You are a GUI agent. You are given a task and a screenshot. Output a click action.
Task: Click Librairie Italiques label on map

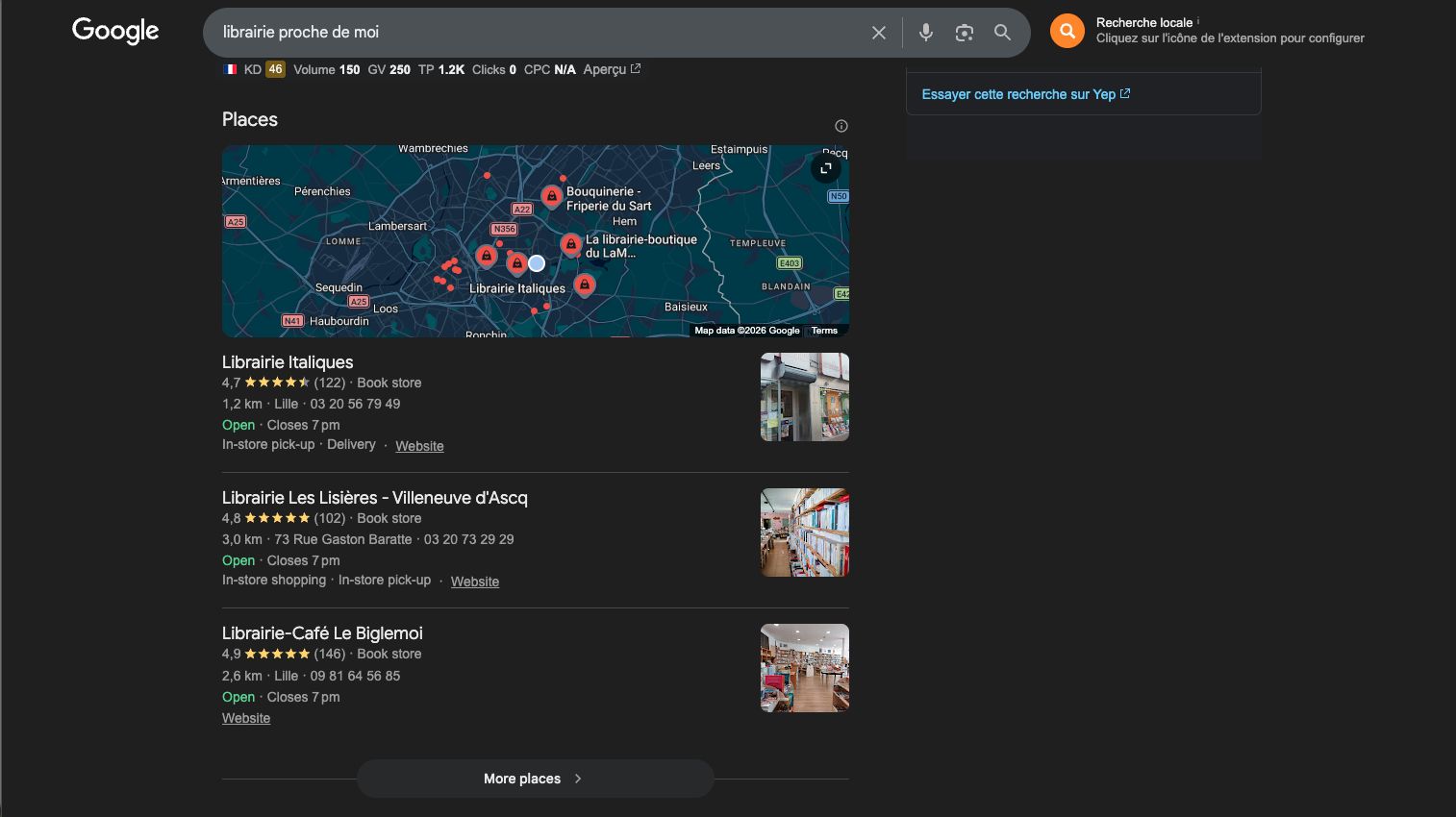pyautogui.click(x=517, y=288)
